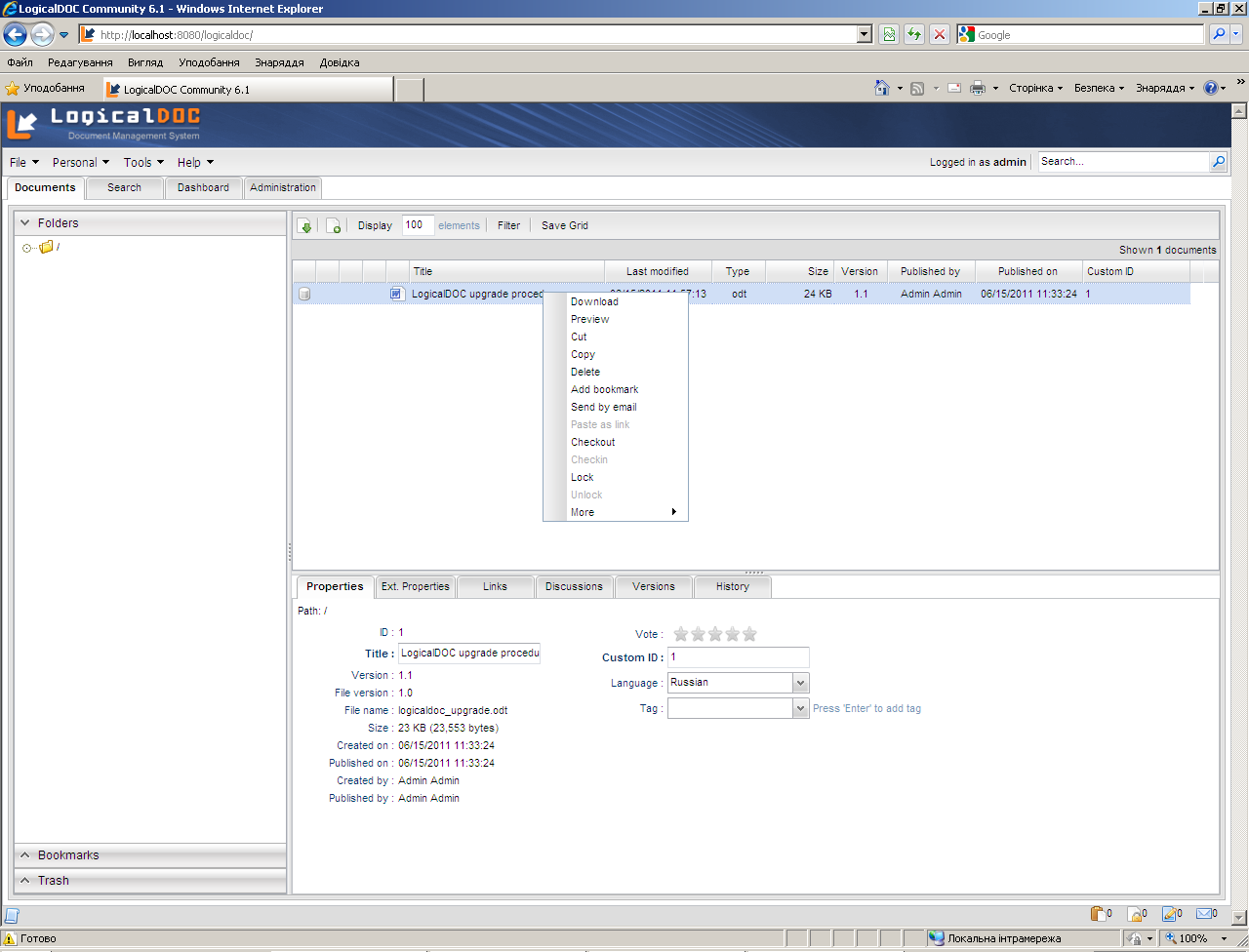Click the Favorites star button
This screenshot has height=952, width=1249.
pos(45,88)
